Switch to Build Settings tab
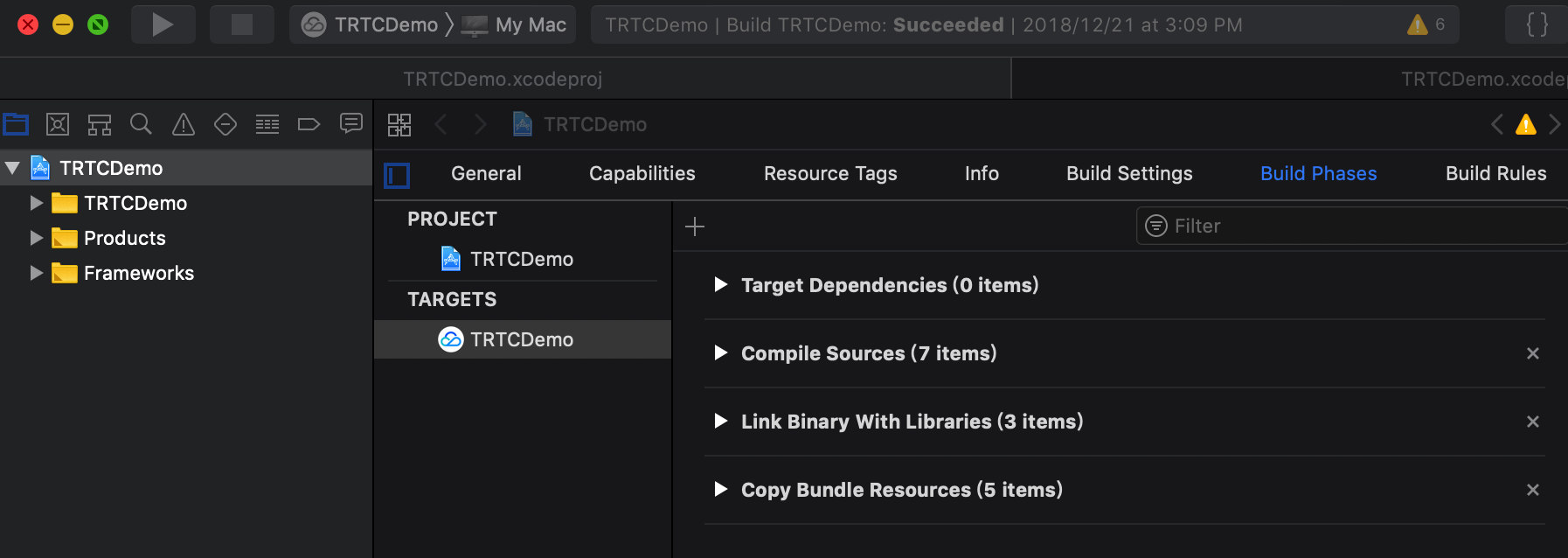The image size is (1568, 558). pos(1129,173)
